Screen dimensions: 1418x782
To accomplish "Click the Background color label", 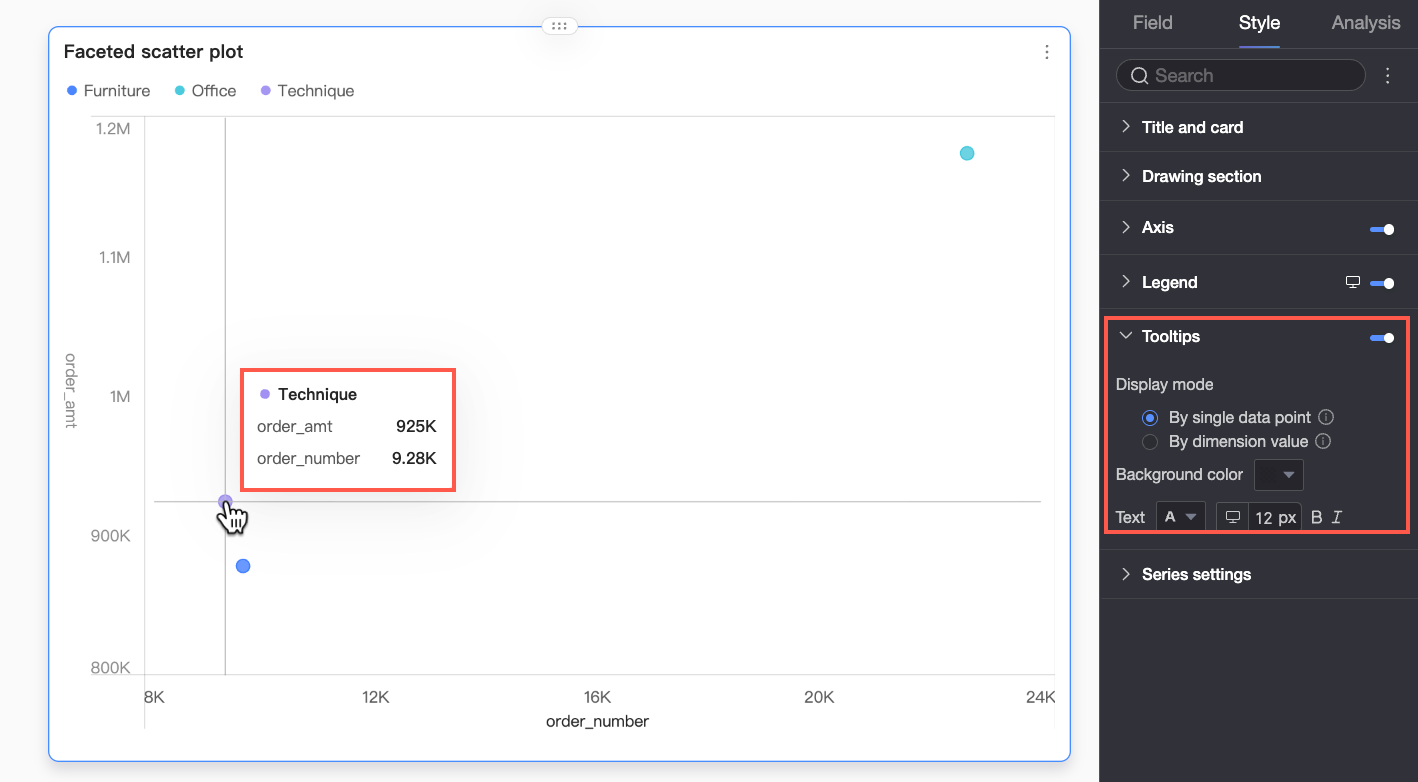I will [x=1179, y=474].
